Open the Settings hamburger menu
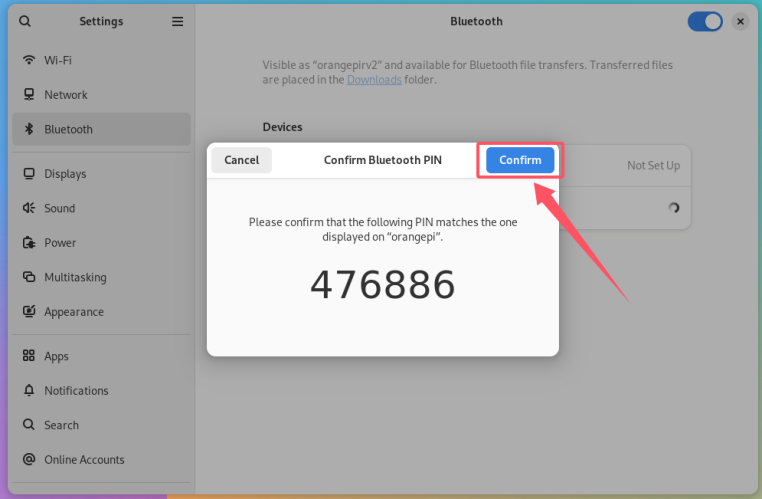The image size is (762, 499). pyautogui.click(x=177, y=21)
